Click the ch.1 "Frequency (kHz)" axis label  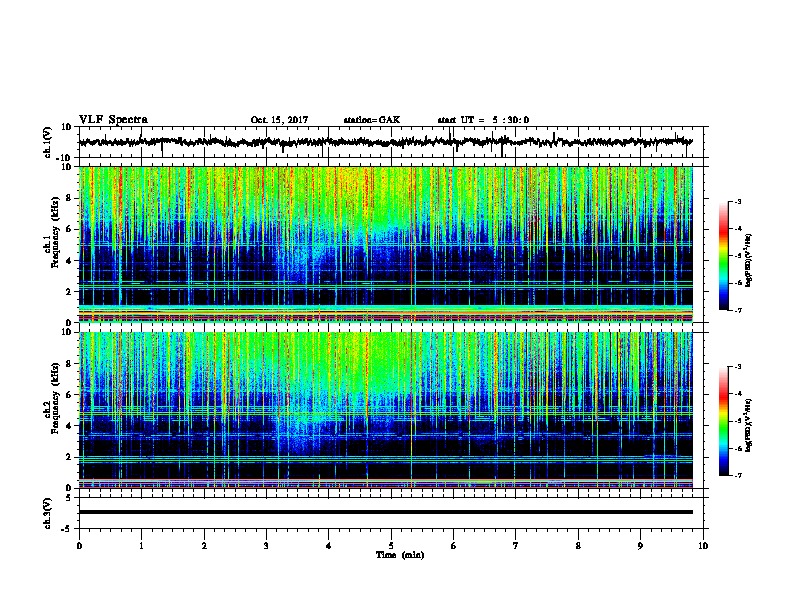point(55,233)
